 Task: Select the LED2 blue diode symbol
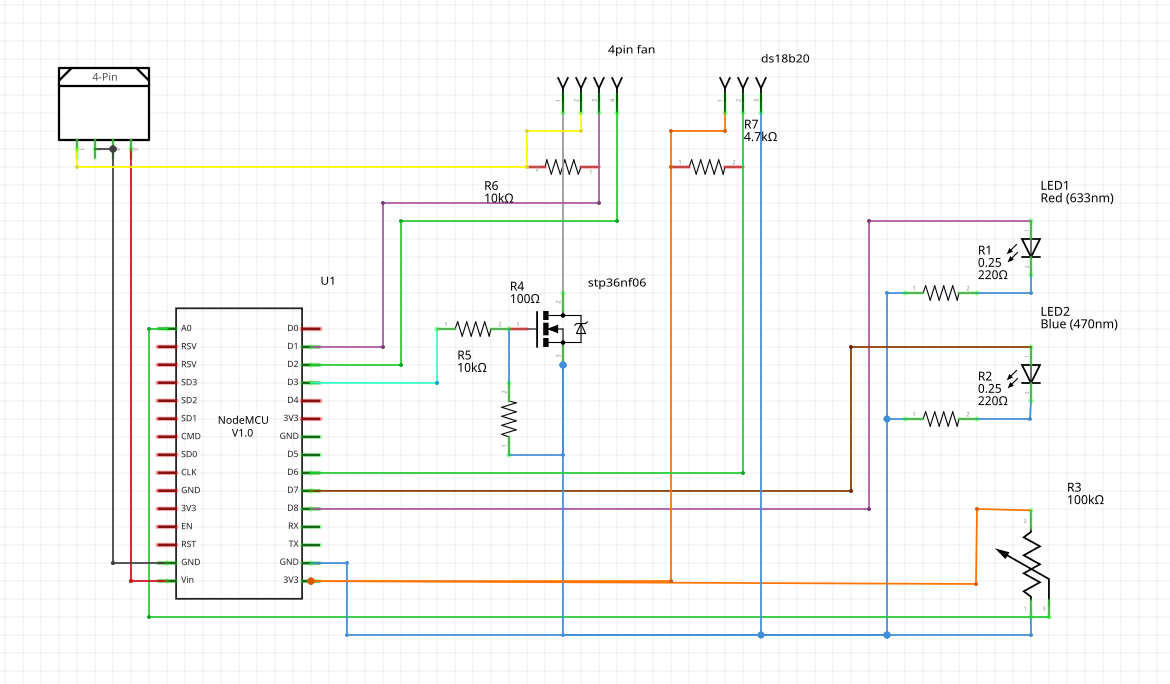pos(1031,373)
